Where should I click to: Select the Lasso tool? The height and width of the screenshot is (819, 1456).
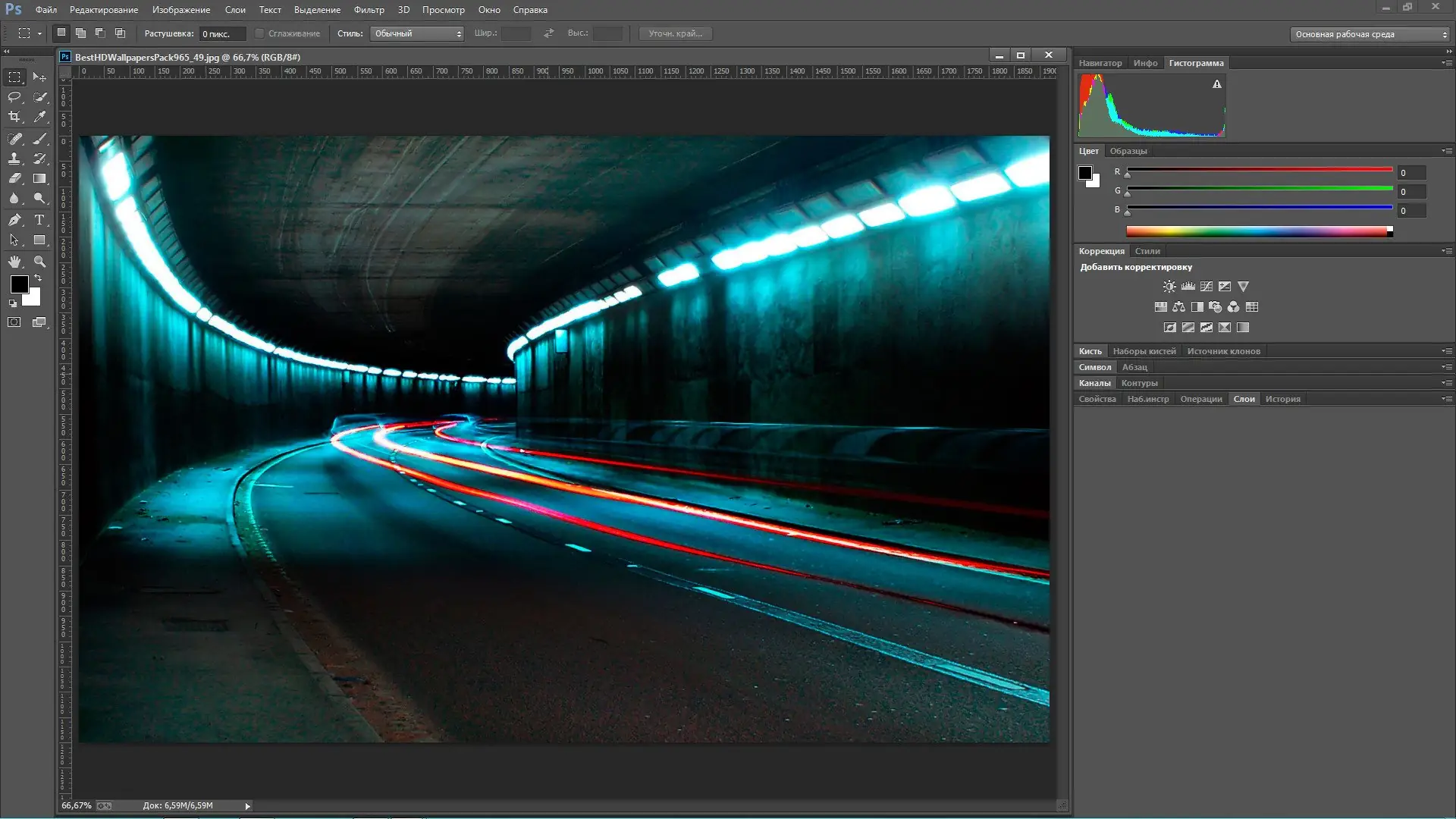point(14,97)
